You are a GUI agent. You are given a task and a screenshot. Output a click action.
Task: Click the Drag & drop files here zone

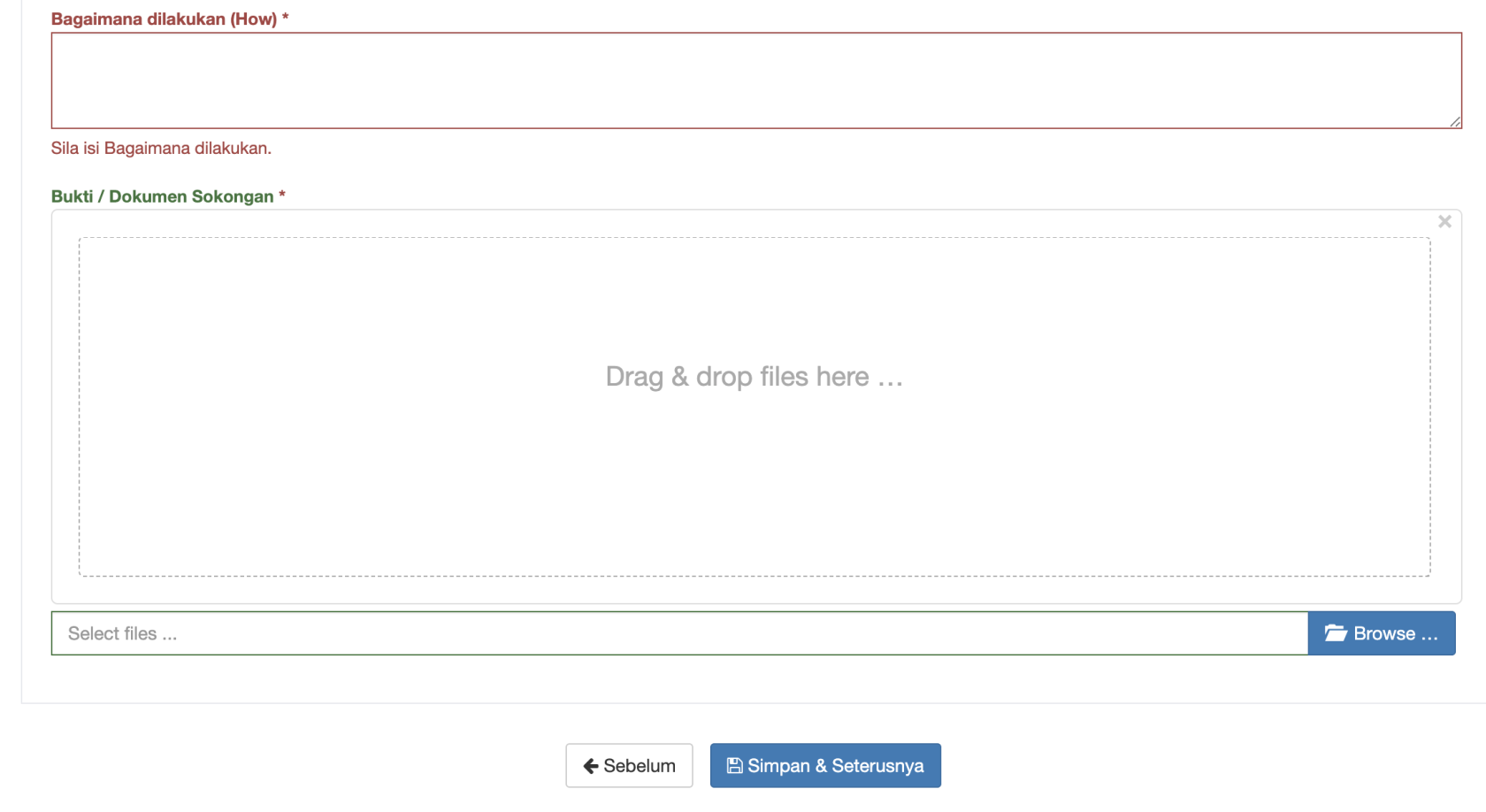pos(754,407)
